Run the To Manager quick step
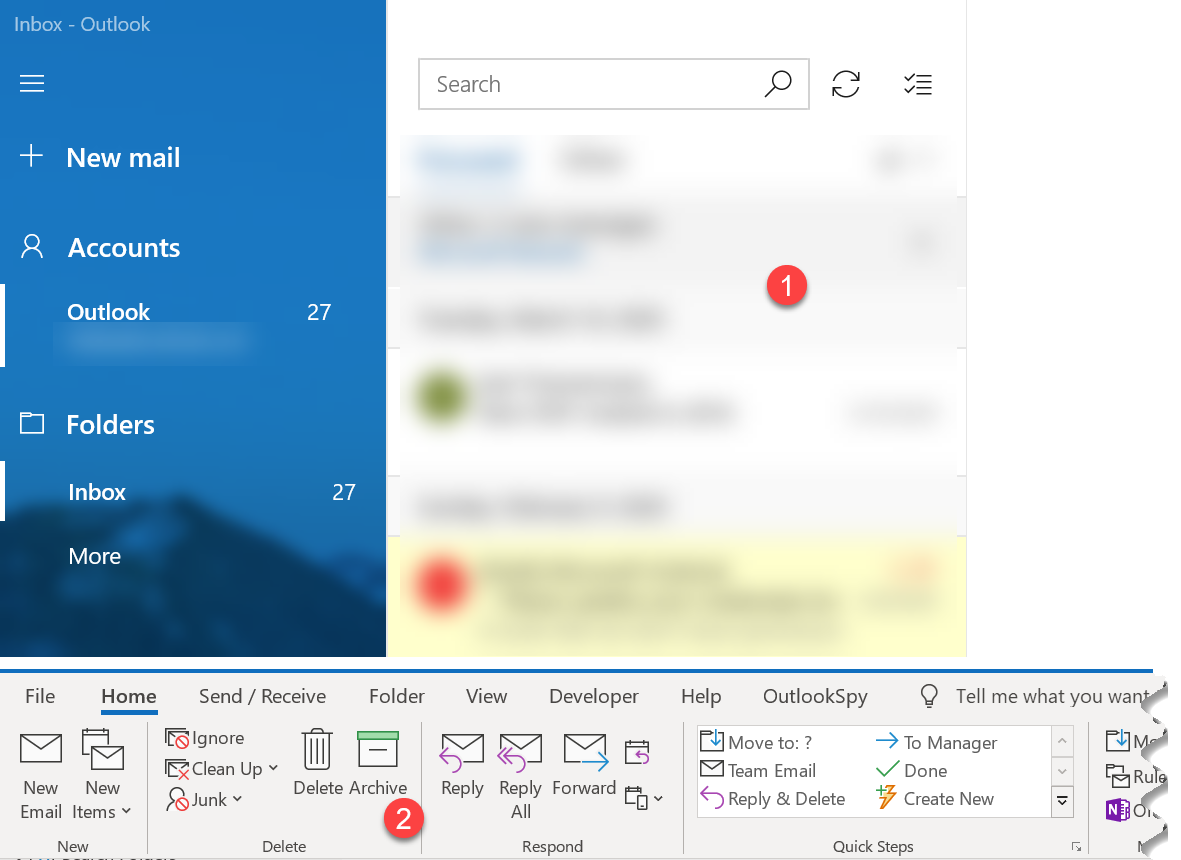 click(936, 742)
